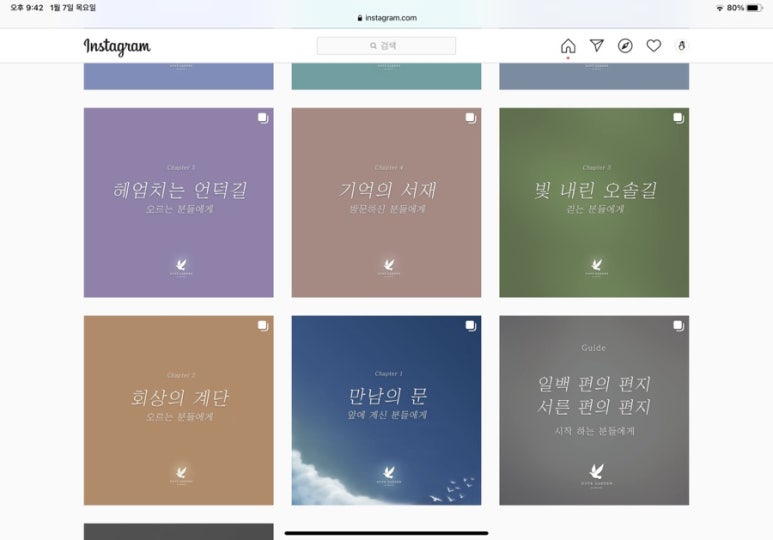Open the 만남의 문 Chapter 1 post
This screenshot has width=773, height=540.
(x=386, y=410)
